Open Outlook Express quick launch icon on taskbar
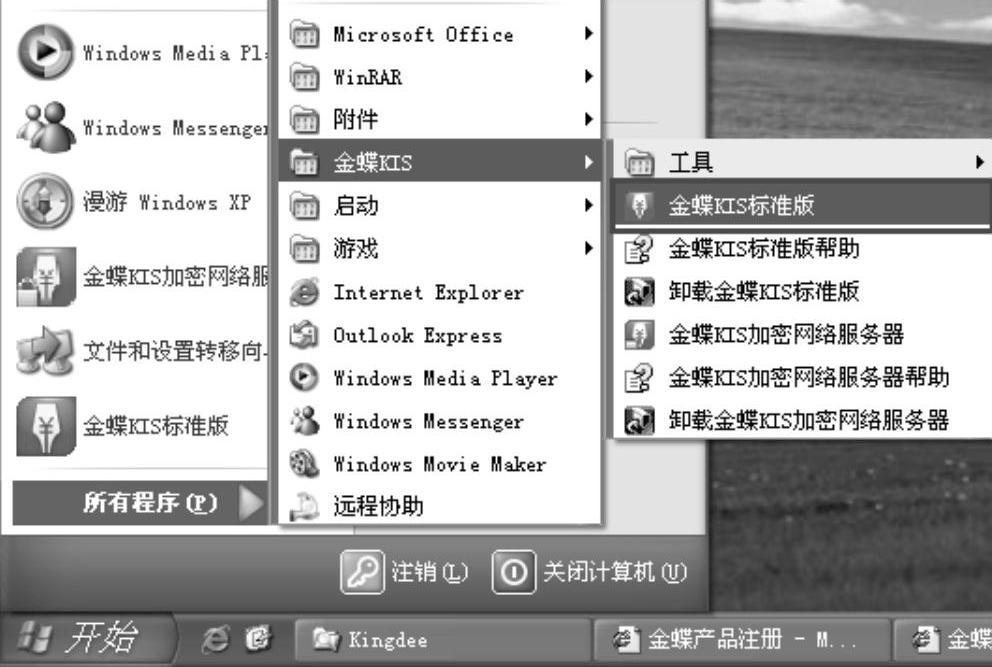The image size is (992, 667). [259, 640]
